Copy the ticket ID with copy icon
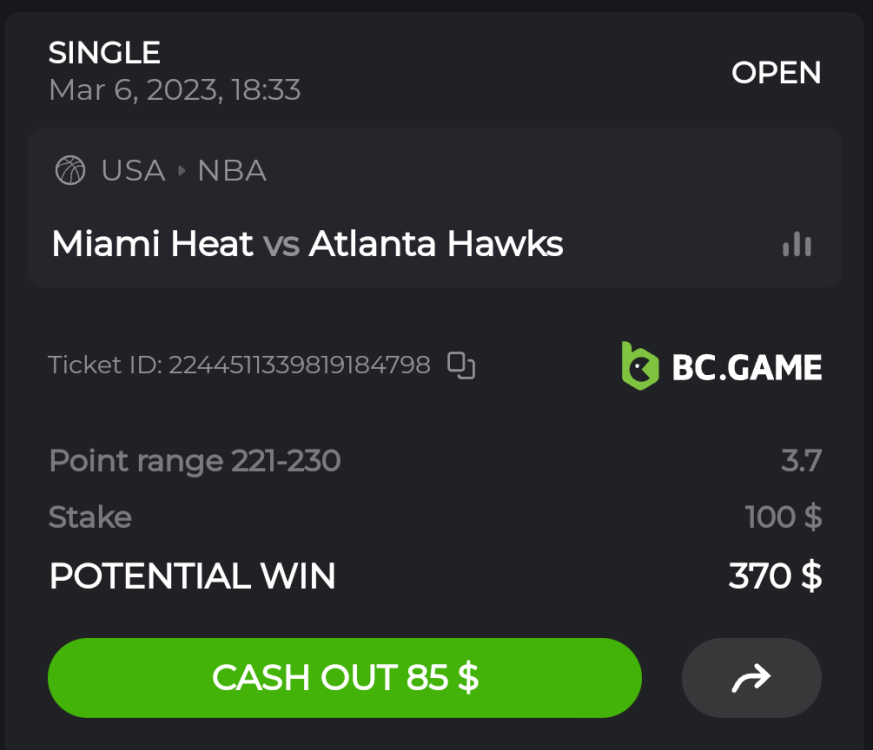 [461, 366]
